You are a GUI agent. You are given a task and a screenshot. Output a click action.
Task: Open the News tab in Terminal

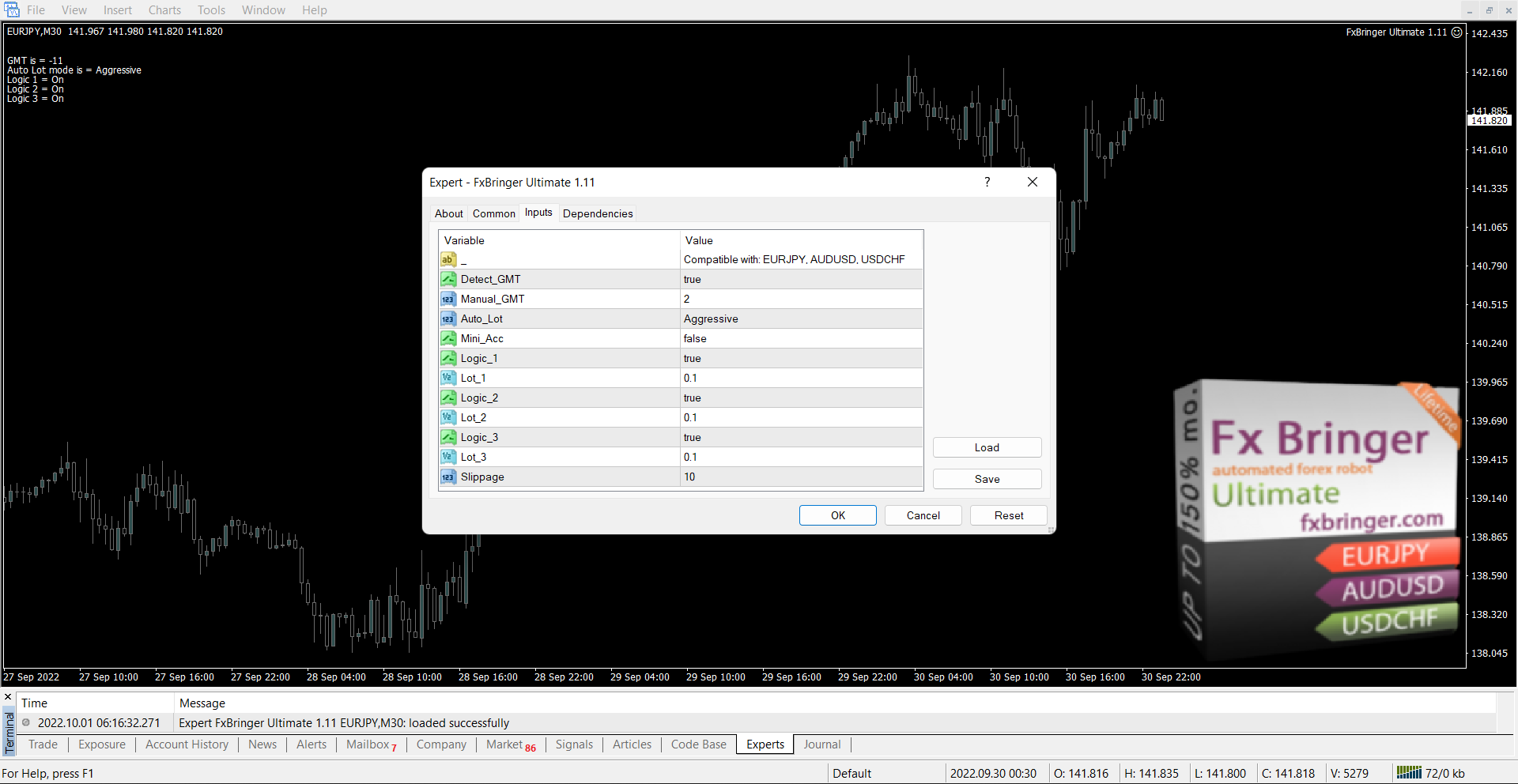pos(262,744)
